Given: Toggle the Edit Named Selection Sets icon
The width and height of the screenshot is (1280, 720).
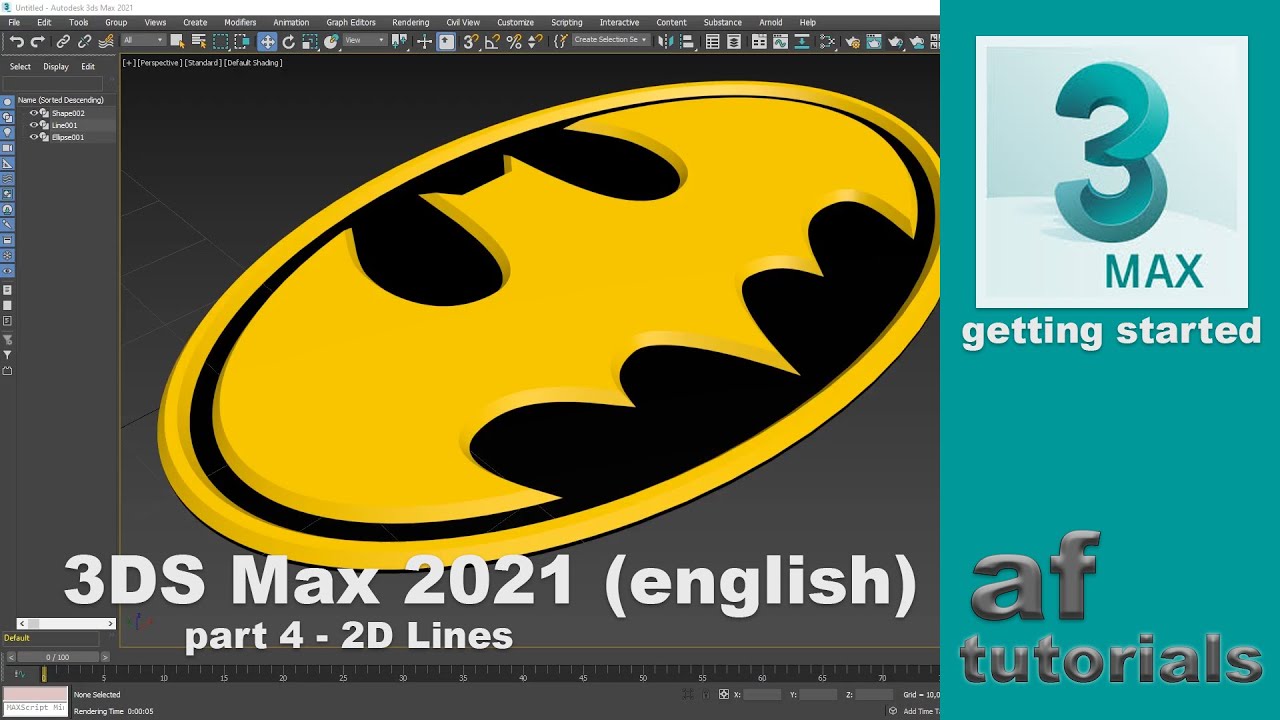Looking at the screenshot, I should (560, 41).
